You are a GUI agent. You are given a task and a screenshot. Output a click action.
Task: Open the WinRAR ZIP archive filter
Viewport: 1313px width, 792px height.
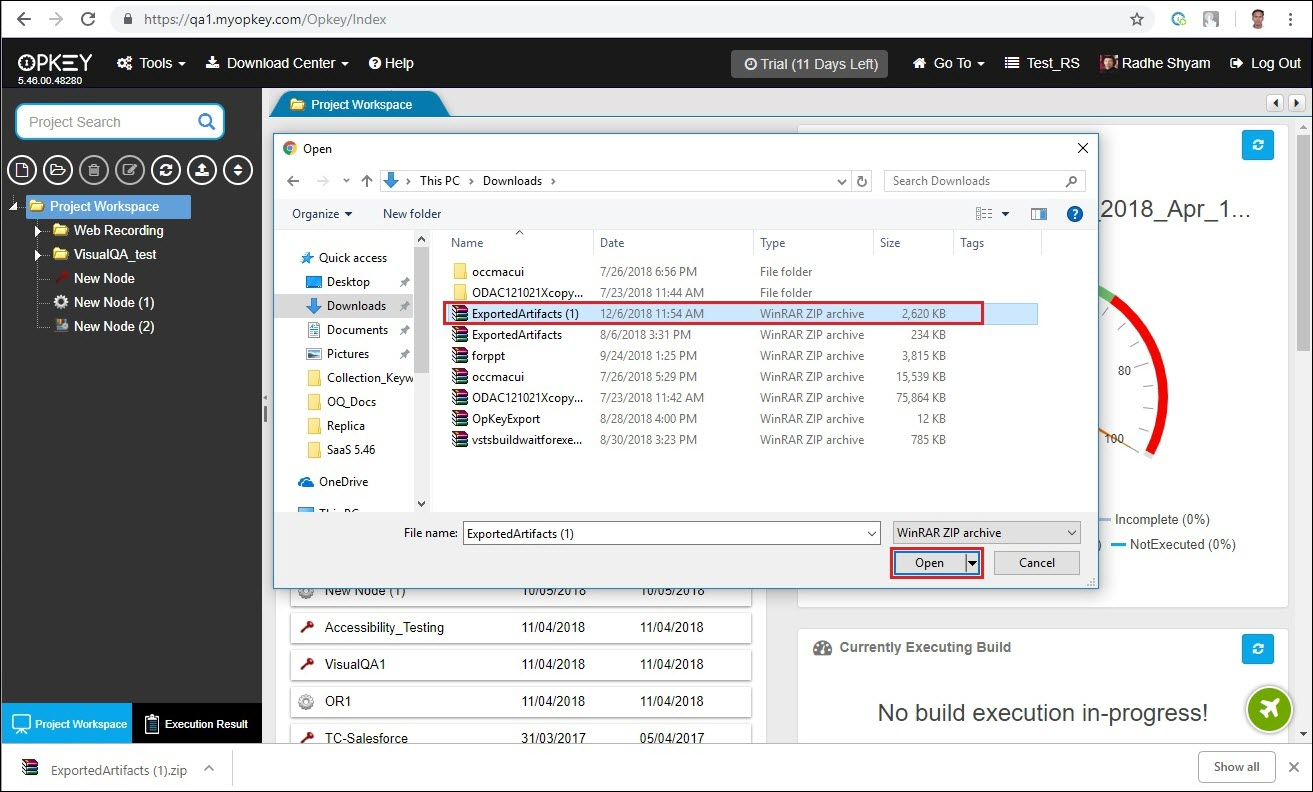click(986, 533)
